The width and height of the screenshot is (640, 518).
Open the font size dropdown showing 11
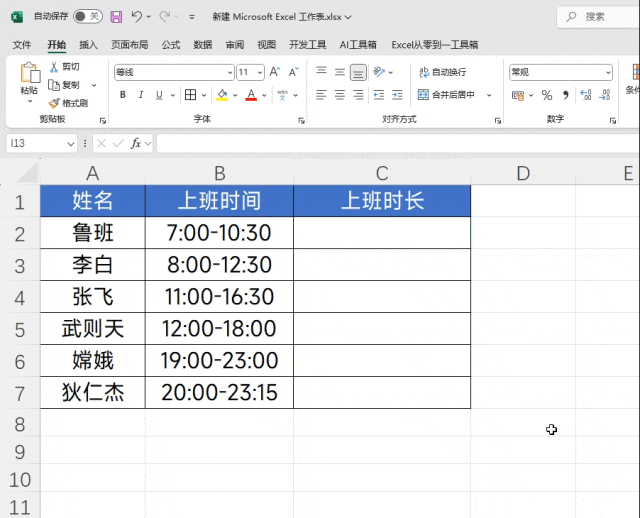coord(260,73)
